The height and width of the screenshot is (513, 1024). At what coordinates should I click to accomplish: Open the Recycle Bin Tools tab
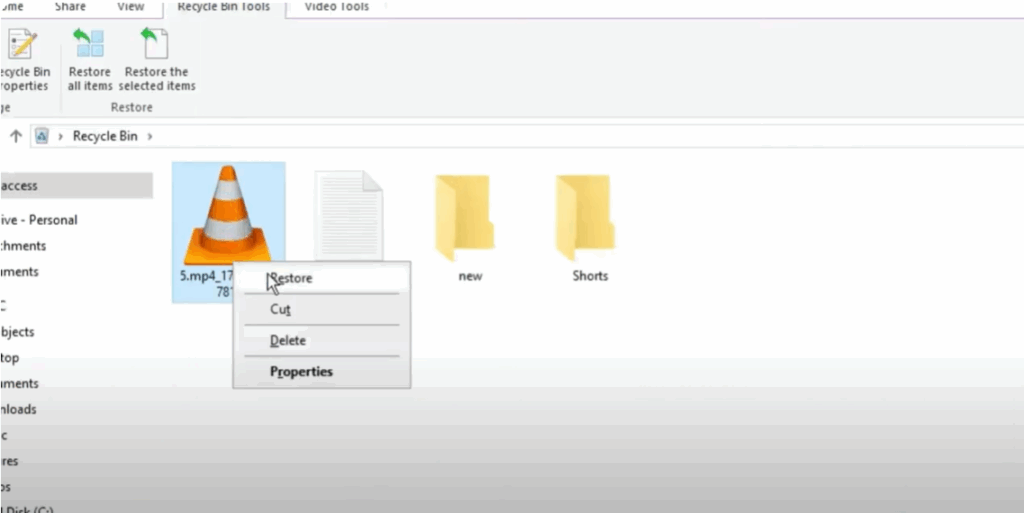tap(223, 7)
